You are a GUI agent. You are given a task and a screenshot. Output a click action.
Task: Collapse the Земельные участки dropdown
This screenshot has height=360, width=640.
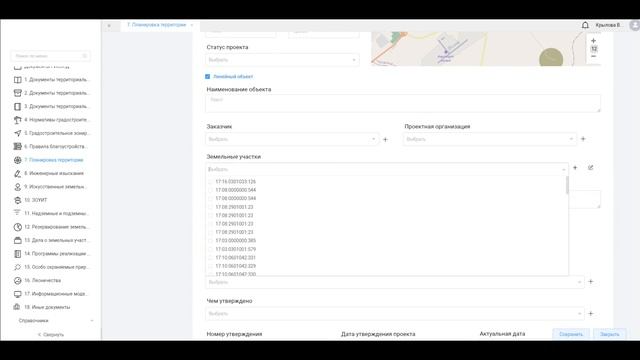(564, 169)
